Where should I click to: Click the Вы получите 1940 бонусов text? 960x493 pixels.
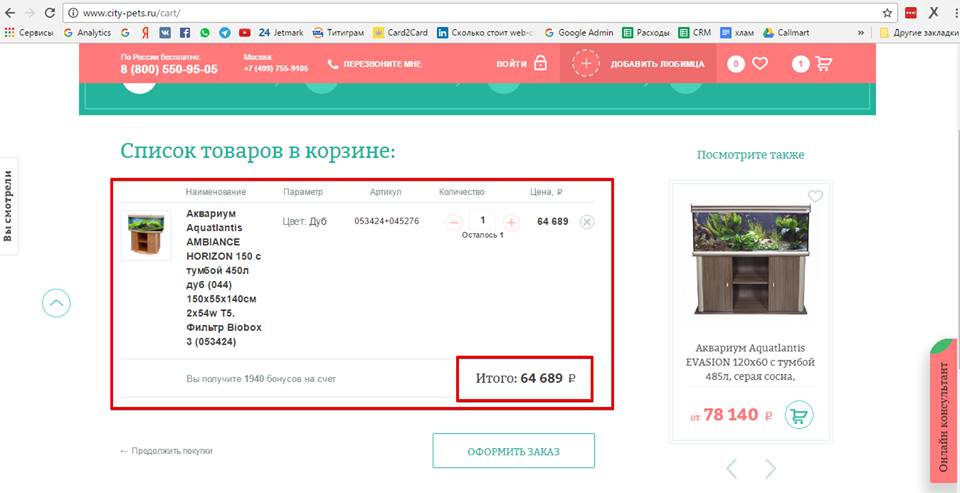coord(261,379)
